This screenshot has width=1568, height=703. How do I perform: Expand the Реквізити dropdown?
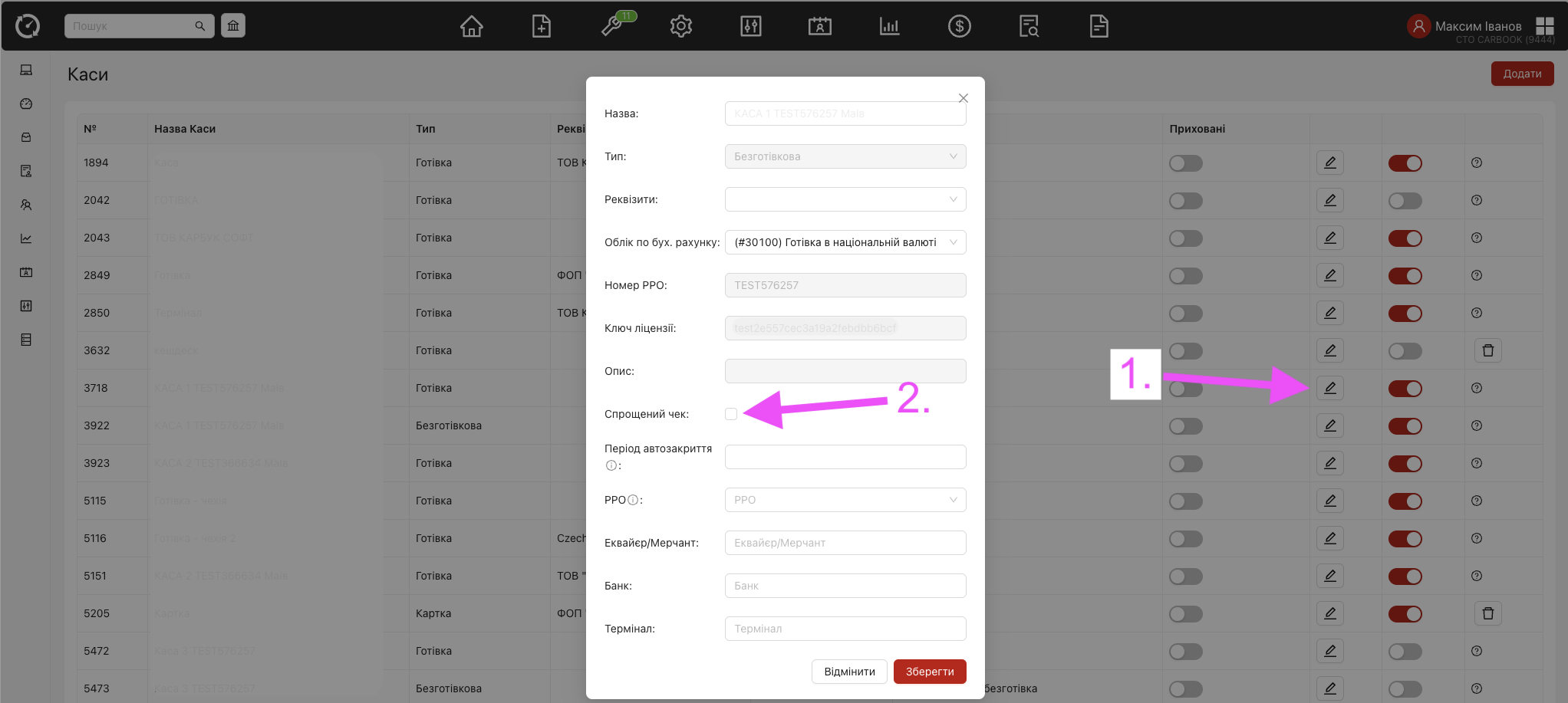(845, 199)
